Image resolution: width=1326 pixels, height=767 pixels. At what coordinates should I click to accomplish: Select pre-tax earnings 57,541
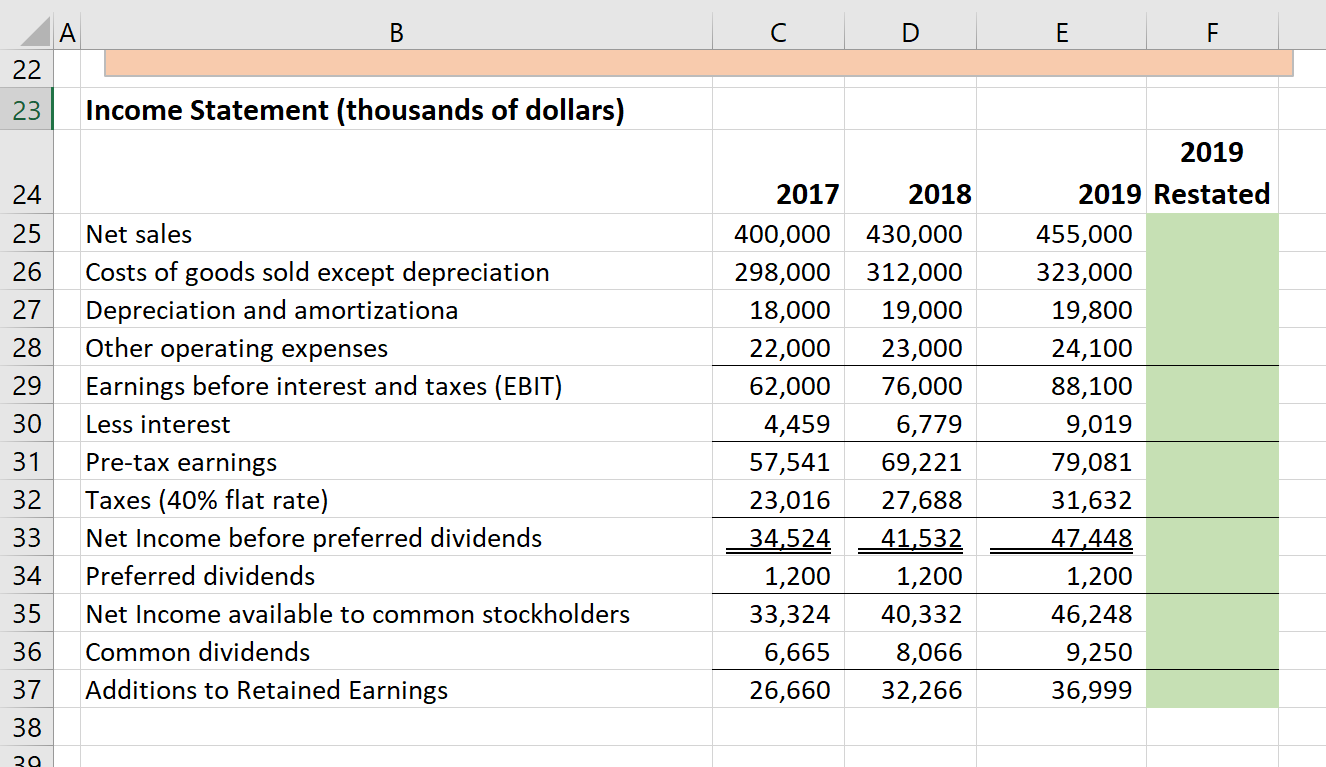790,462
